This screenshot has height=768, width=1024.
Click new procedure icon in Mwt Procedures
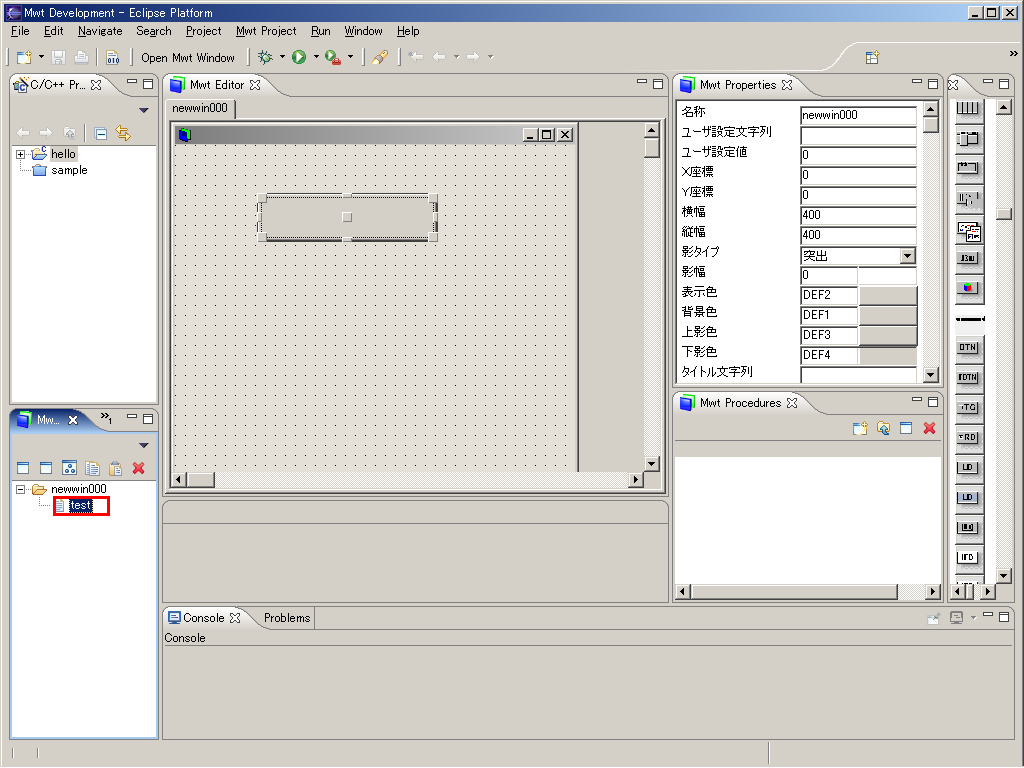coord(860,428)
